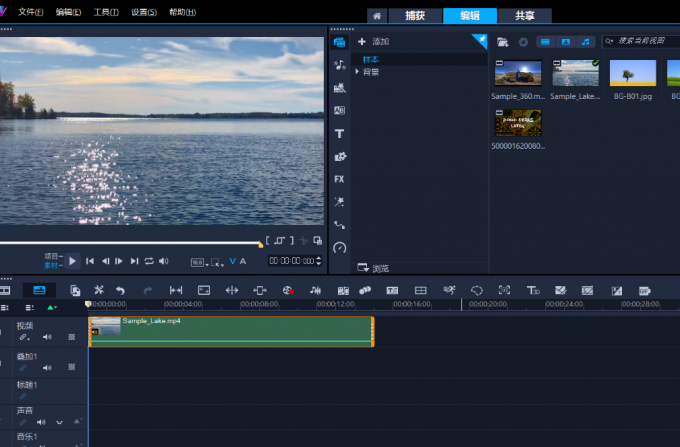The width and height of the screenshot is (680, 447).
Task: Mute the 视频 track audio
Action: (x=47, y=338)
